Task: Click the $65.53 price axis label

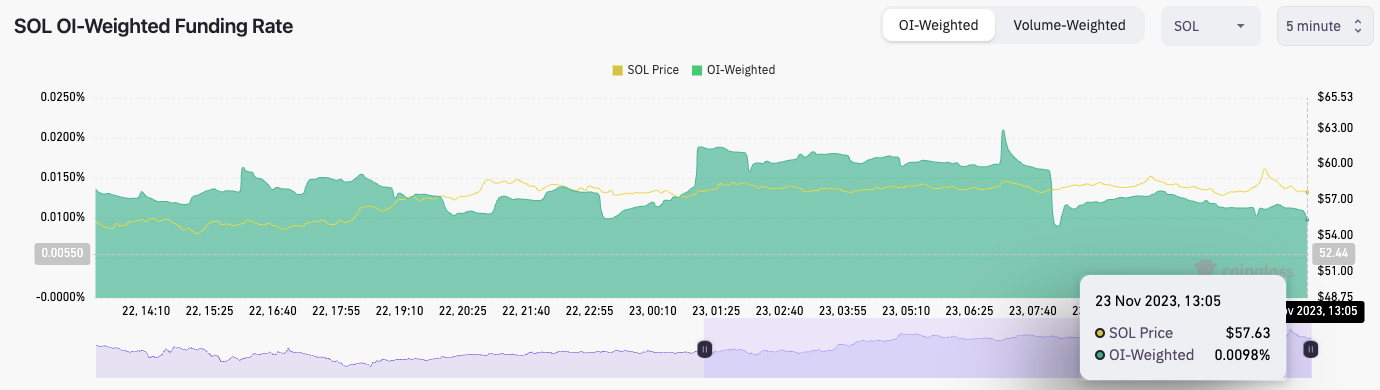Action: [1336, 97]
